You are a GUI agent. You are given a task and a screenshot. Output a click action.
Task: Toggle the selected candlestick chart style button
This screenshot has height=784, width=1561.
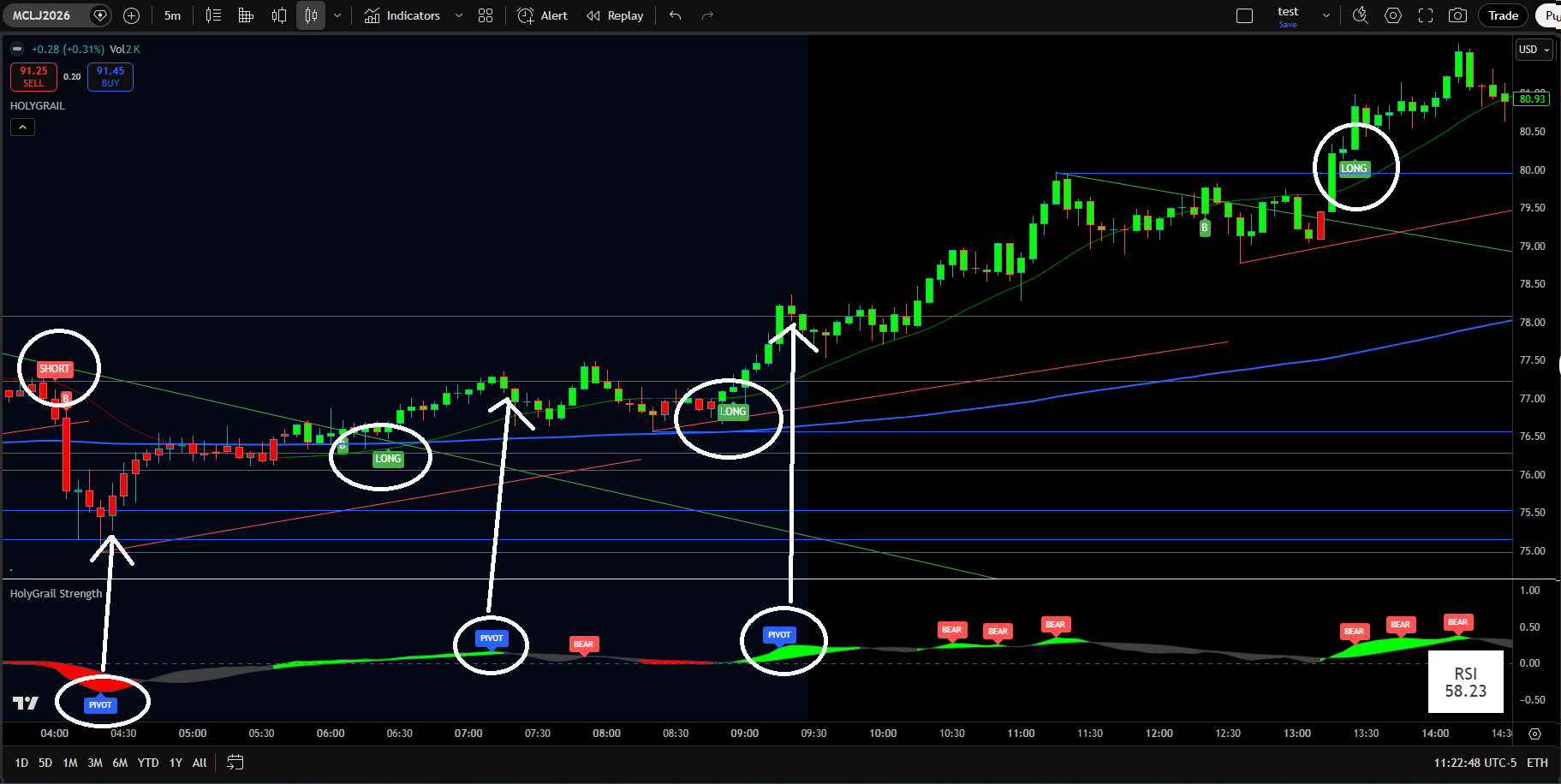[x=311, y=15]
